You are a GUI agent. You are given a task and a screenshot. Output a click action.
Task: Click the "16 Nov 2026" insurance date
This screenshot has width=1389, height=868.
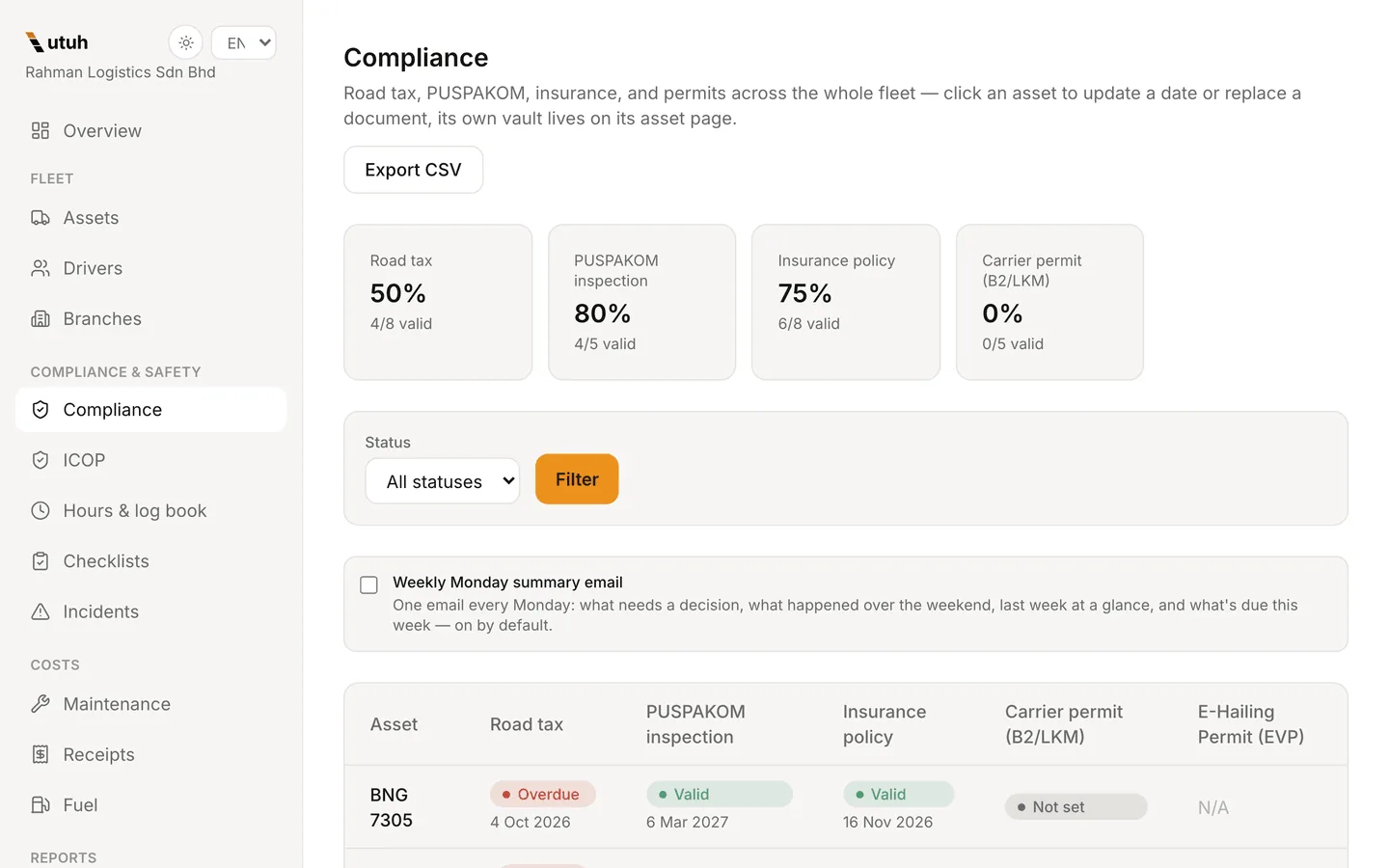(888, 822)
